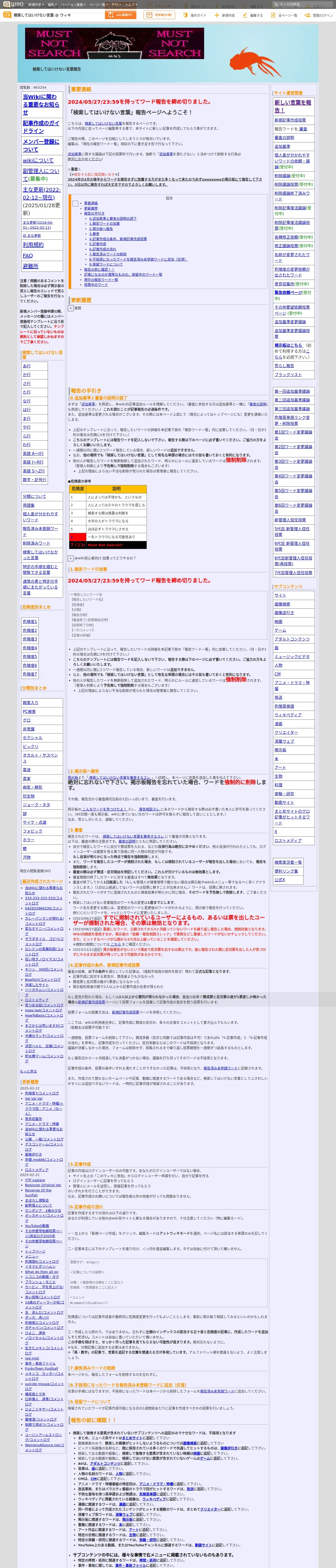
Task: Click the round wiki favicon beside page title
Action: (x=7, y=15)
